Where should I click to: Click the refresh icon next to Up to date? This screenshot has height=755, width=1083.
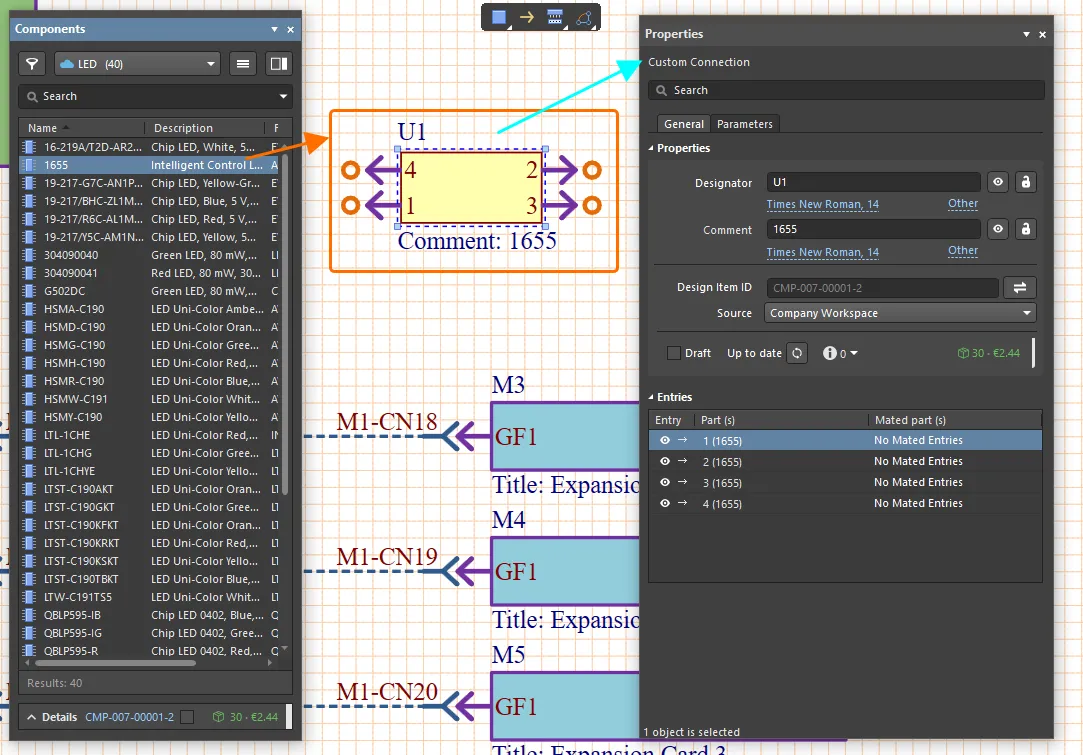tap(796, 353)
